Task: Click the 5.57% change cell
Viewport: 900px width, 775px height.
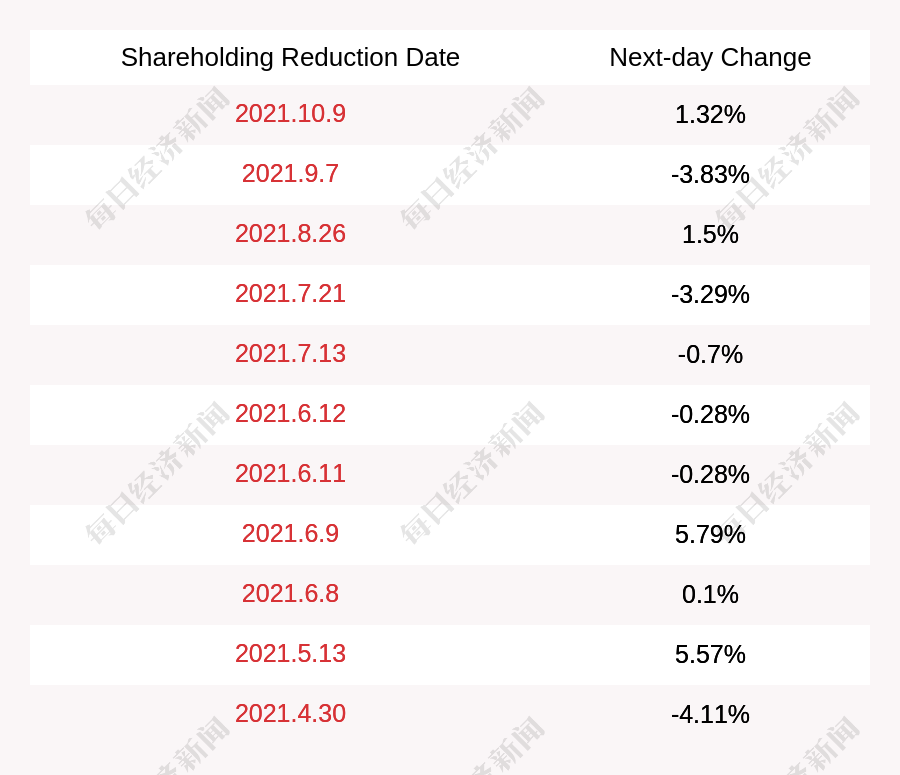Action: coord(710,654)
